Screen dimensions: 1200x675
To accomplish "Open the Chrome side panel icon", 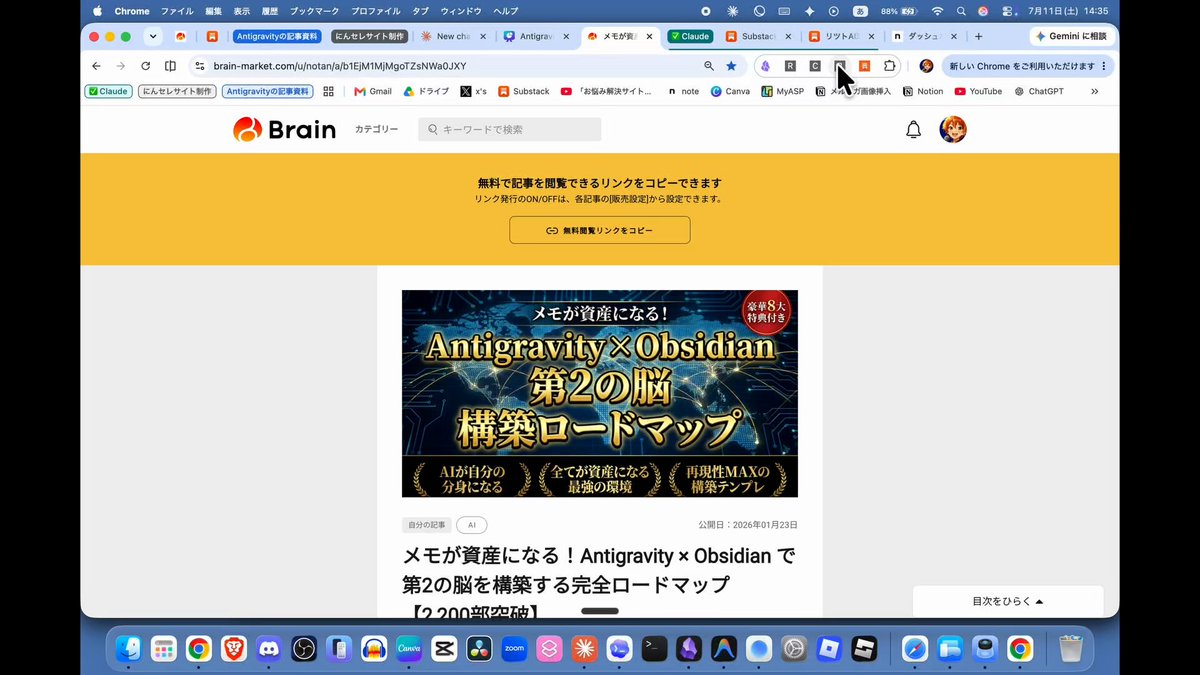I will (170, 66).
